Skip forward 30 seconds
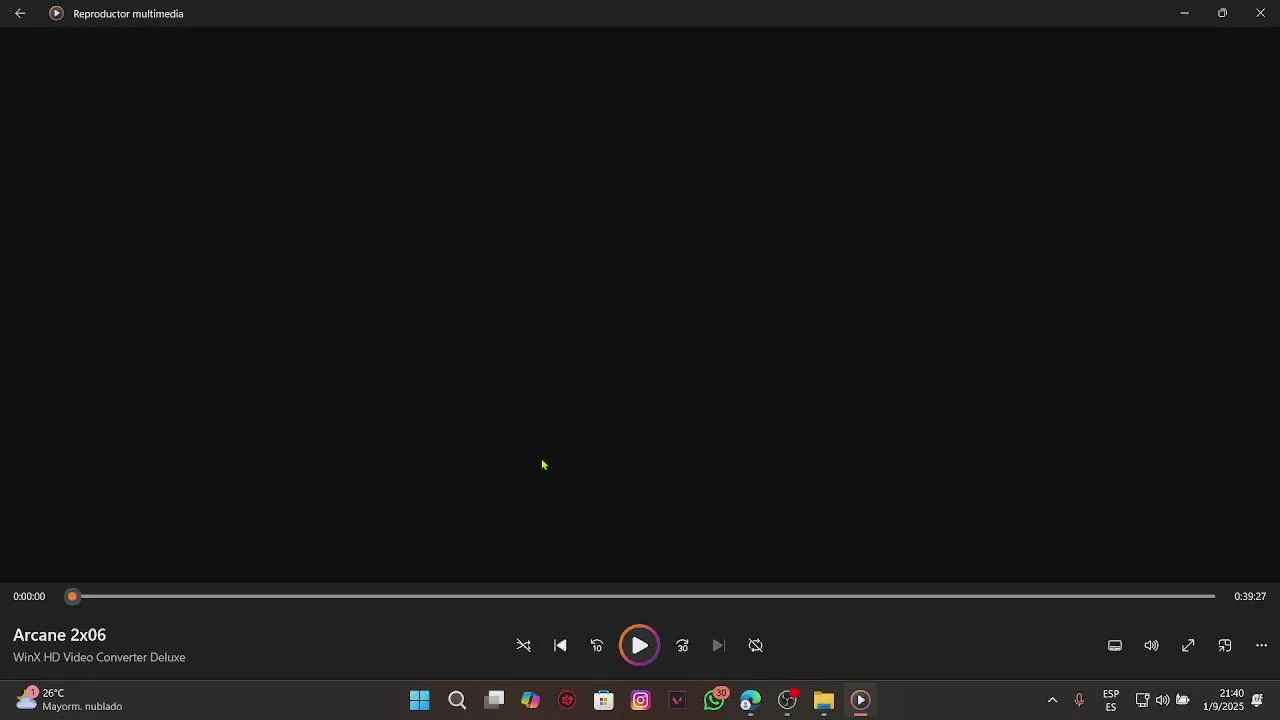The width and height of the screenshot is (1280, 720). click(x=683, y=646)
